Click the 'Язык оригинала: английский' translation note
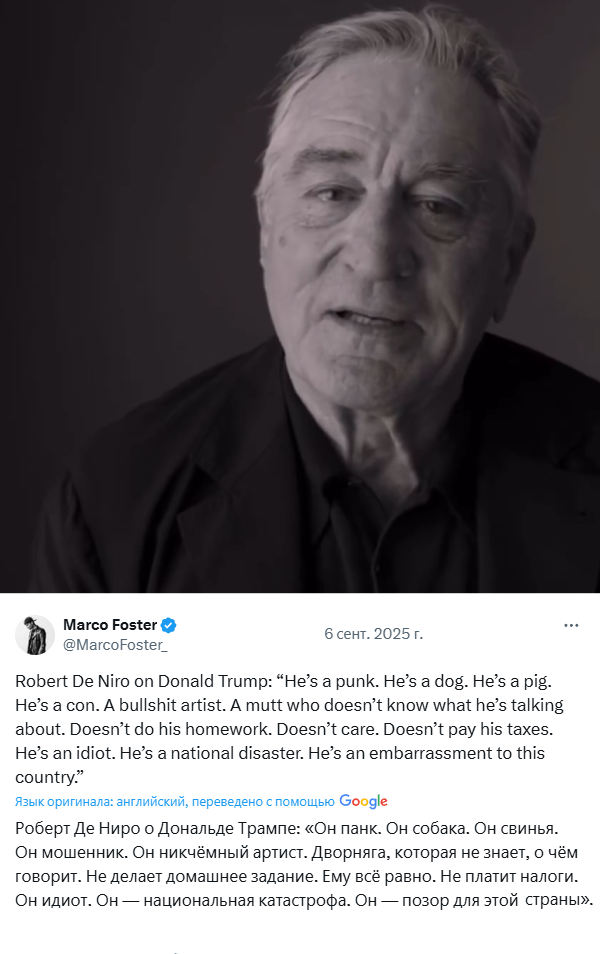The image size is (600, 954). point(101,801)
